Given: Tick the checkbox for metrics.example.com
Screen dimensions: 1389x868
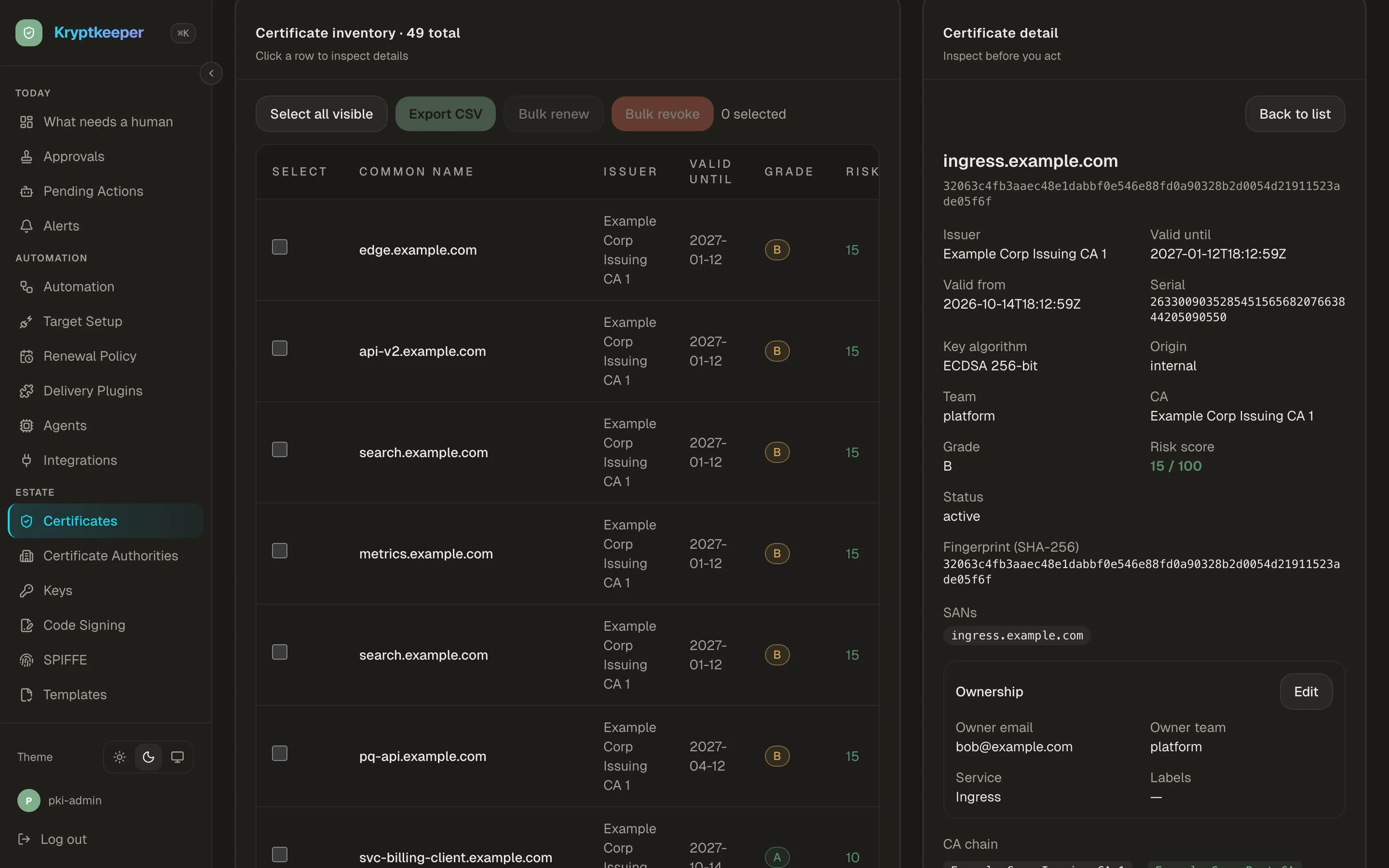Looking at the screenshot, I should [280, 551].
